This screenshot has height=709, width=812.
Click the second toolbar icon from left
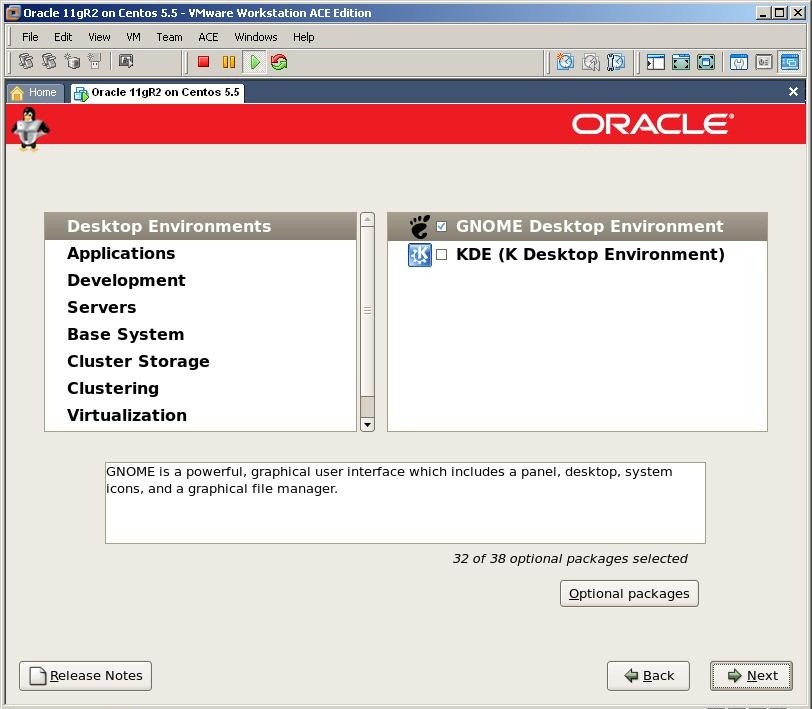(x=49, y=62)
